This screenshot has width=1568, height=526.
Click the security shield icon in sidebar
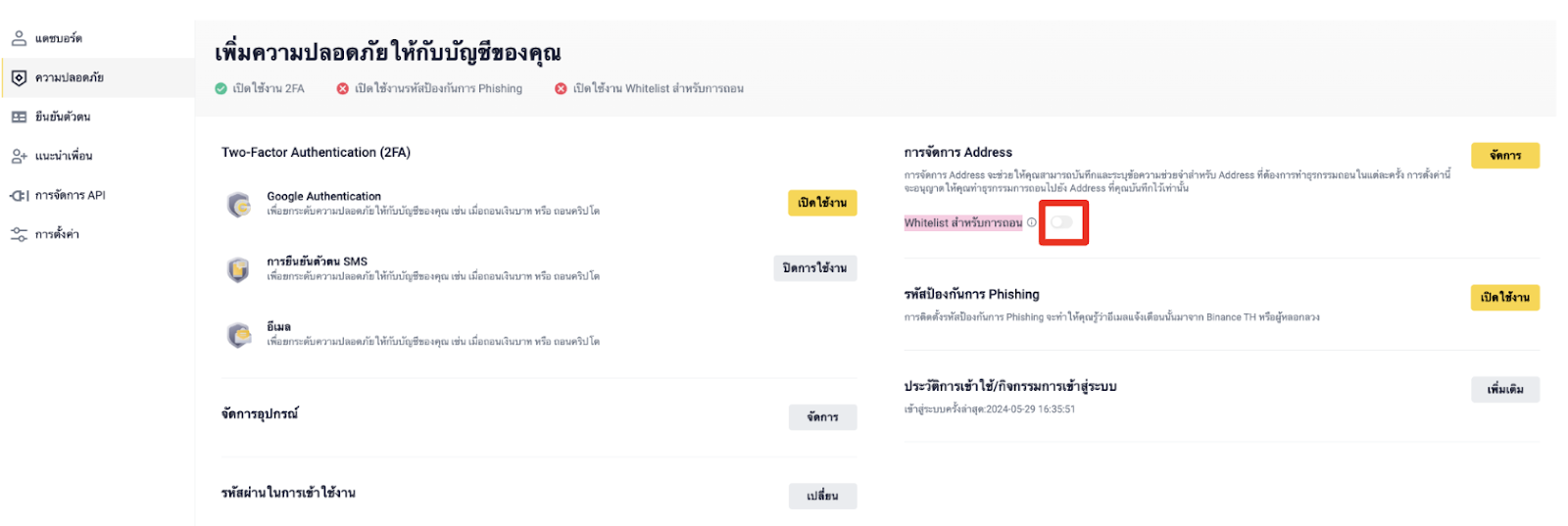coord(19,77)
